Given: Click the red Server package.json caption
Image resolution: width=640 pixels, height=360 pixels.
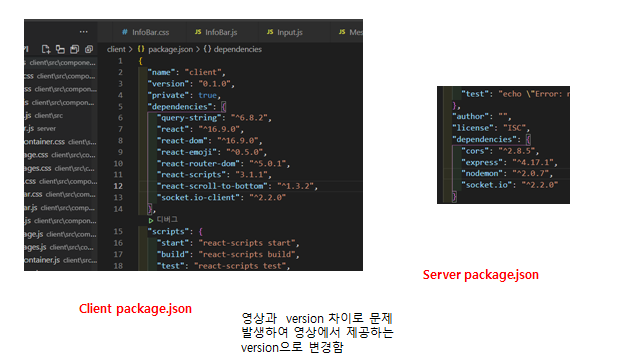Looking at the screenshot, I should click(481, 275).
